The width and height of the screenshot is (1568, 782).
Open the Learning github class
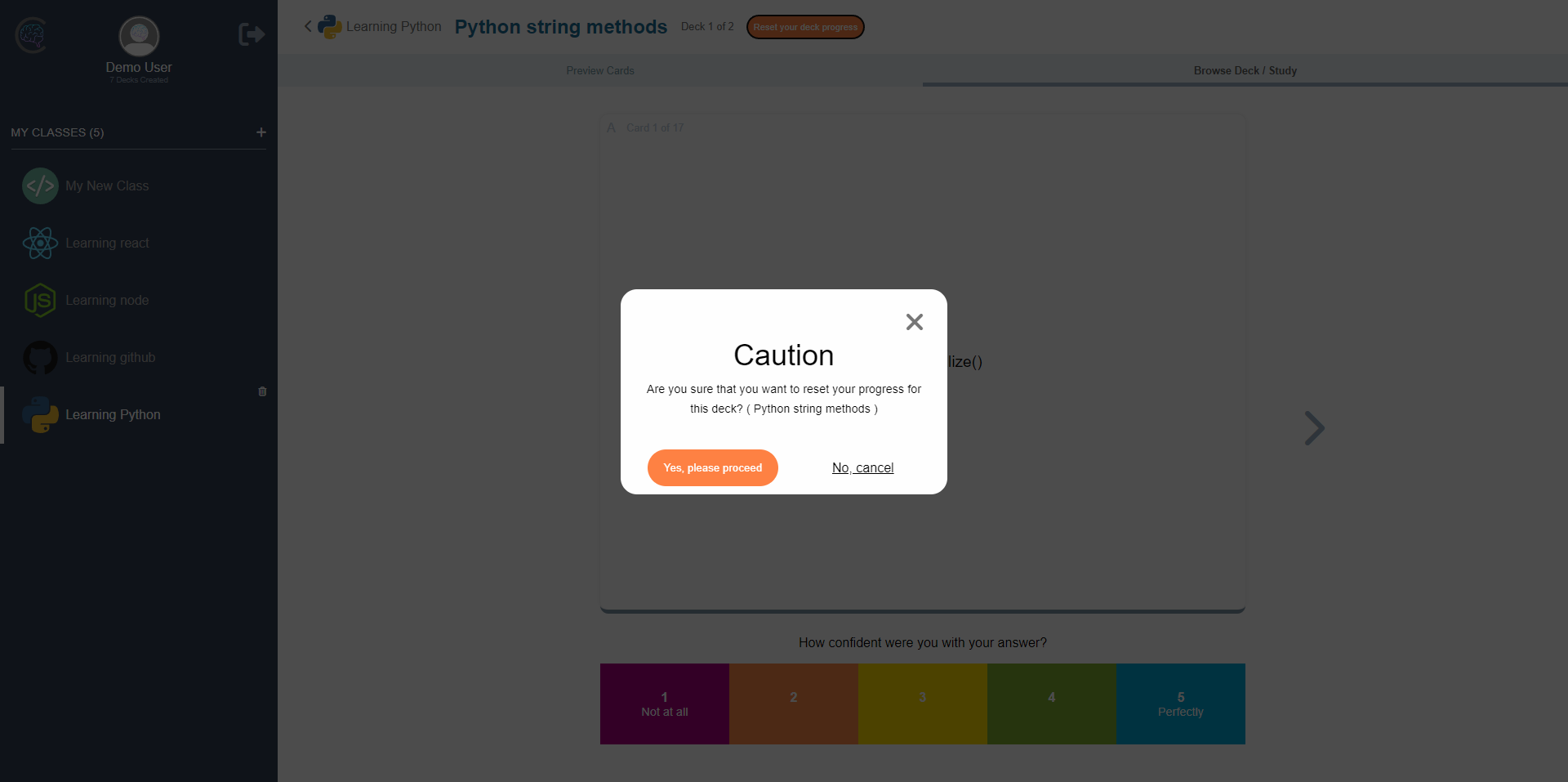point(110,357)
